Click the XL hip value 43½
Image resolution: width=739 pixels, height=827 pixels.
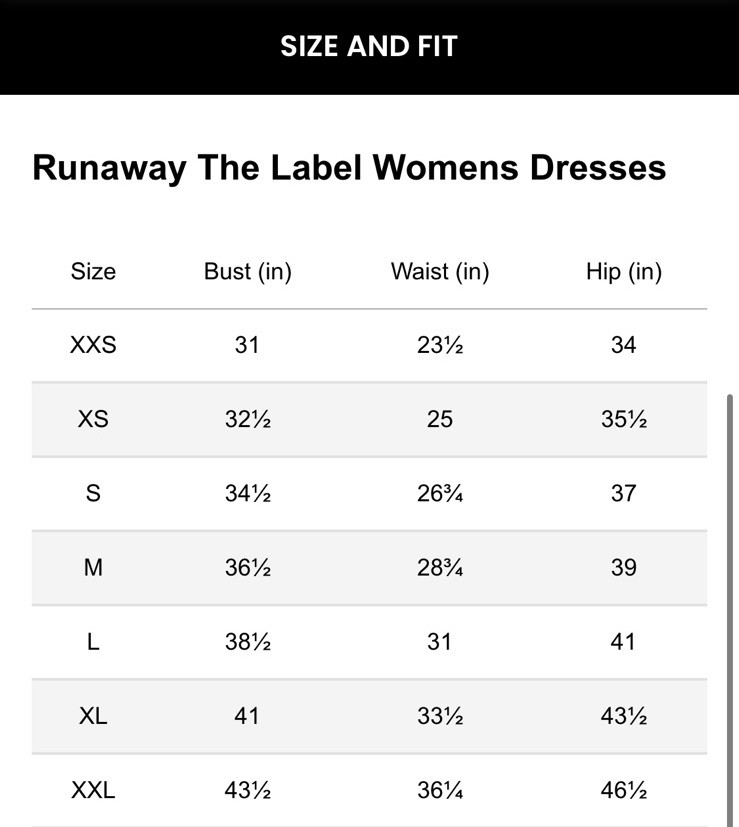(624, 716)
